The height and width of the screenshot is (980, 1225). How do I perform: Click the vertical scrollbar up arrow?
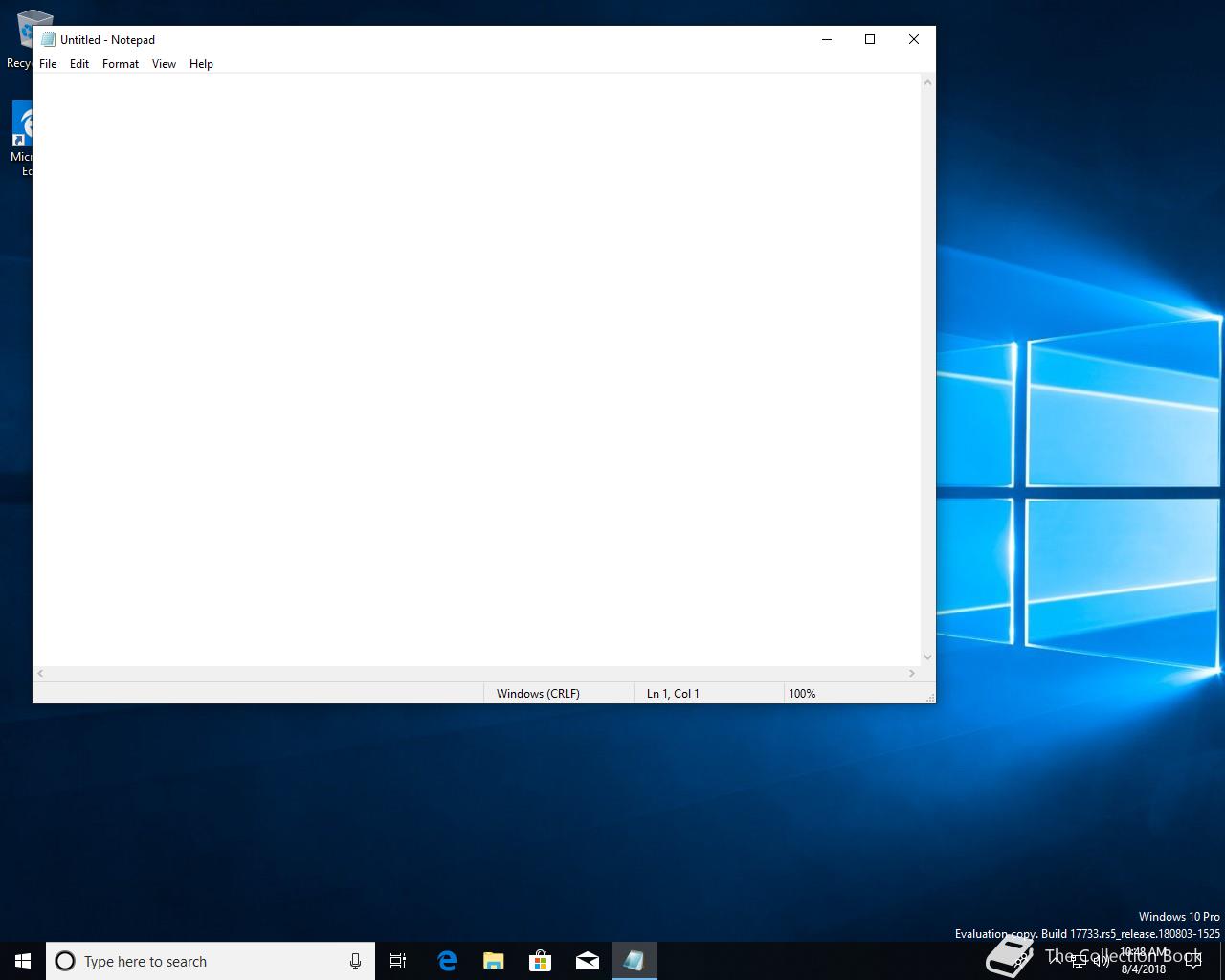(927, 82)
